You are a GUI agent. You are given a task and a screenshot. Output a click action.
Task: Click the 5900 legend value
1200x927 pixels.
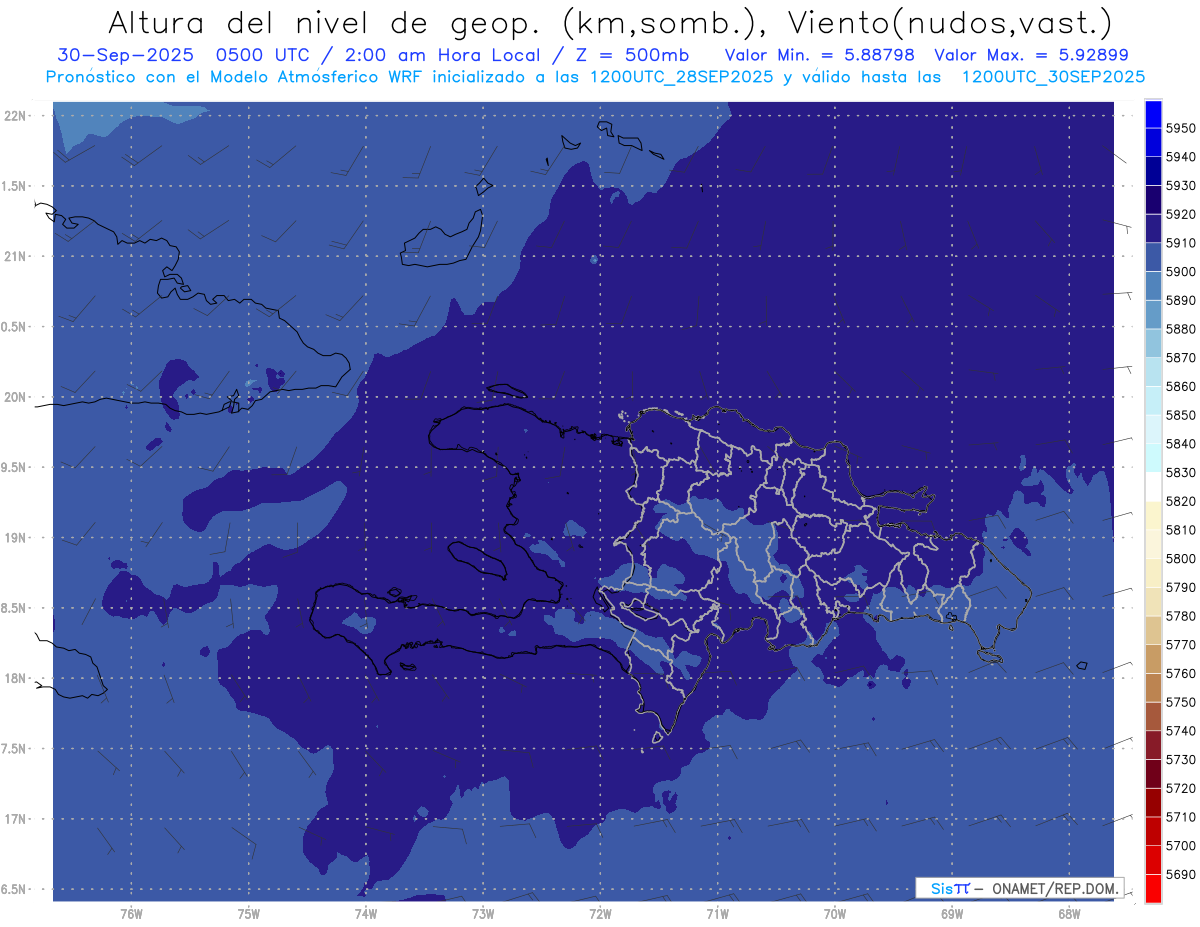coord(1181,272)
